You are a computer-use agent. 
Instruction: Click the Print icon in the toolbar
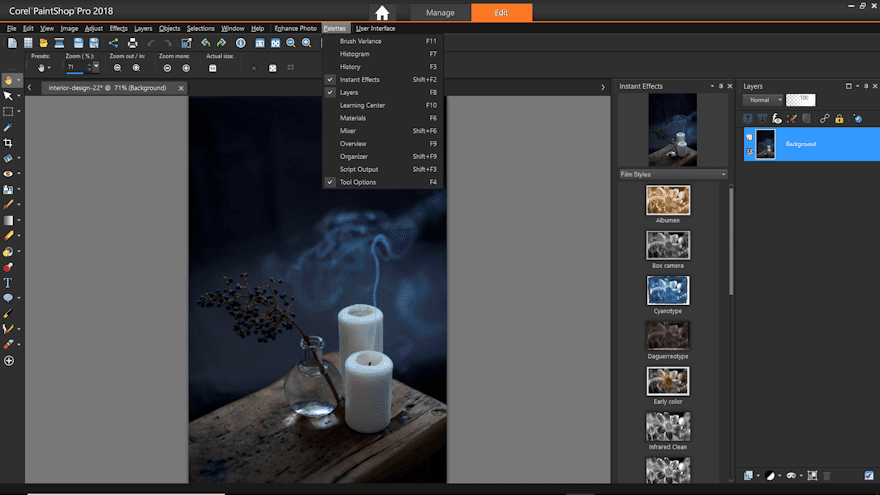coord(132,43)
